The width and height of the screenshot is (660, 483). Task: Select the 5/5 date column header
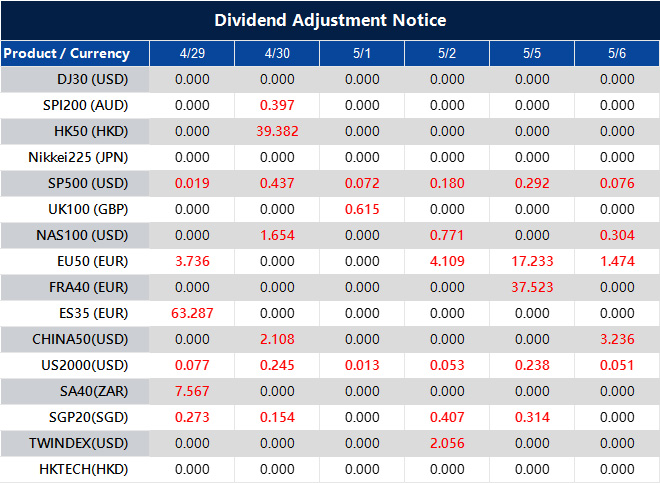(532, 53)
